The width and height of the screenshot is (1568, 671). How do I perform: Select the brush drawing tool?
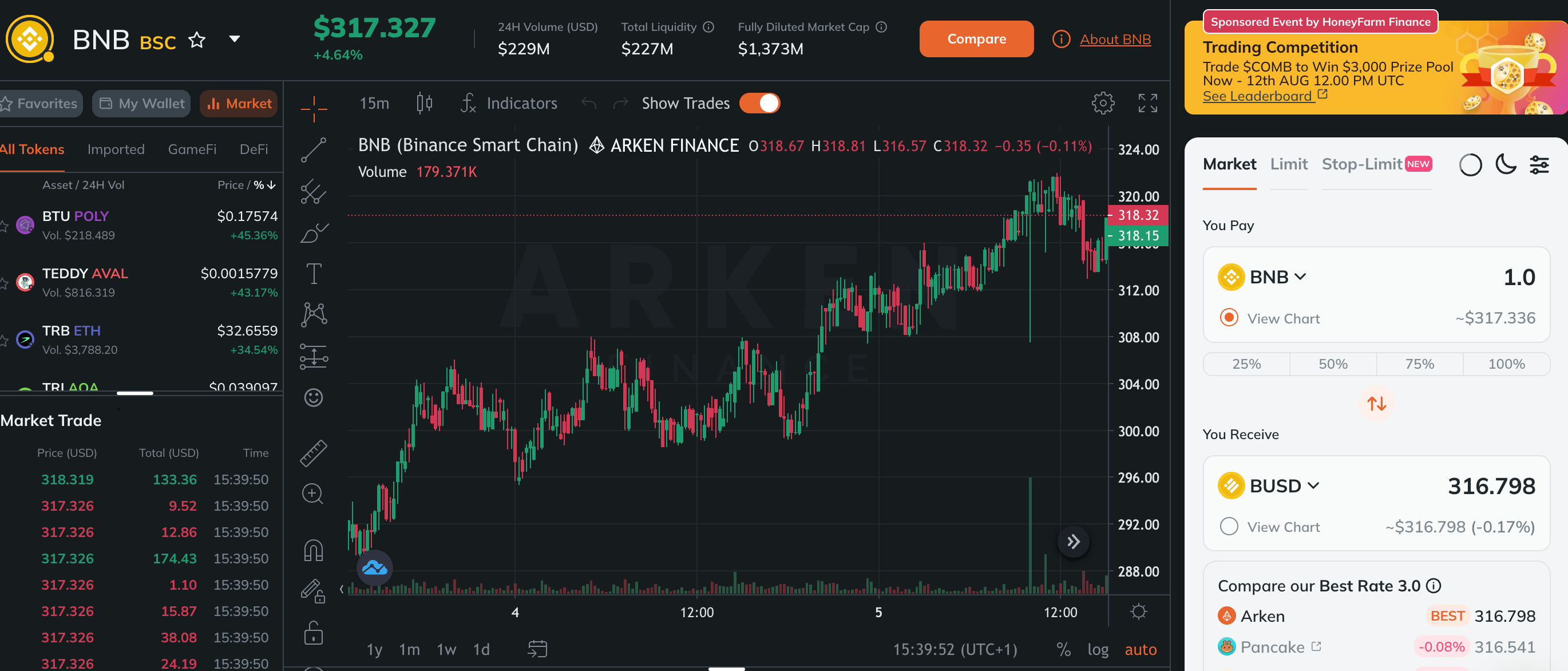(314, 232)
